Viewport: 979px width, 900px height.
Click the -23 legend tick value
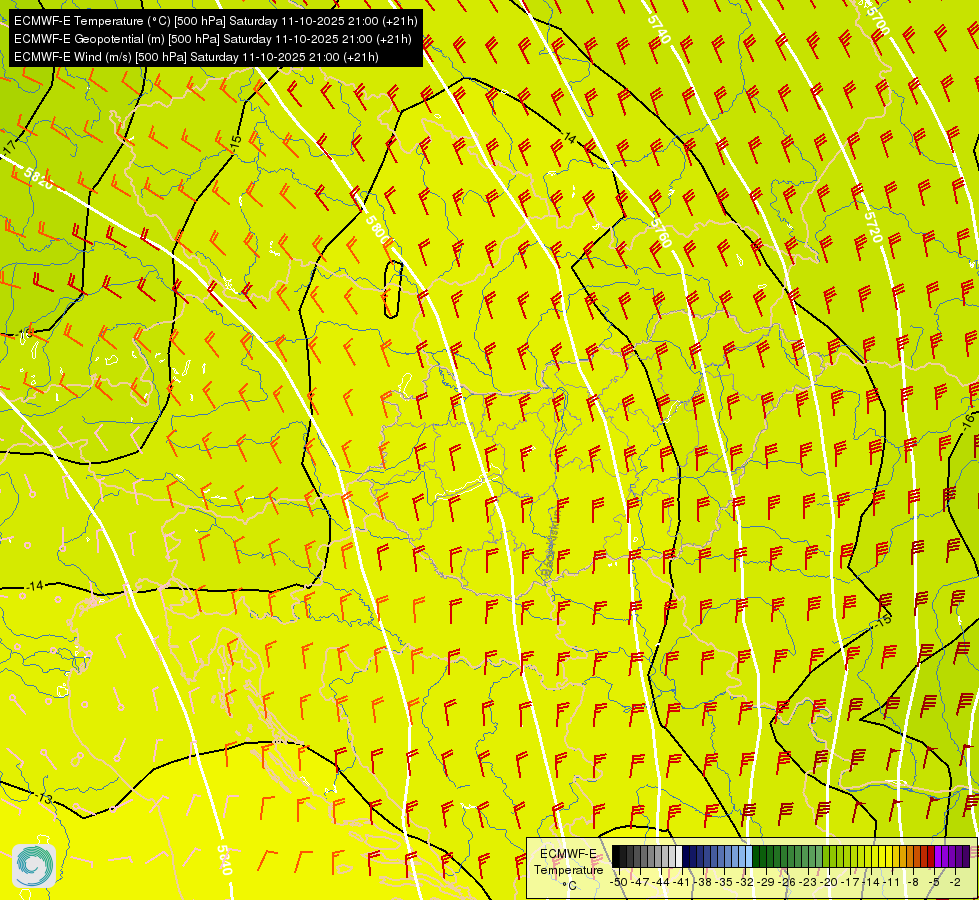click(x=809, y=883)
